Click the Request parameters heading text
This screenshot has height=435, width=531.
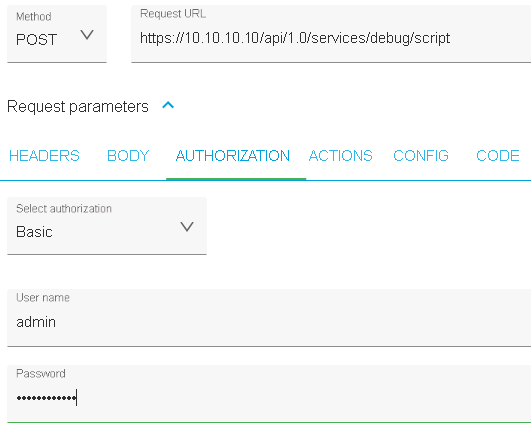(78, 107)
